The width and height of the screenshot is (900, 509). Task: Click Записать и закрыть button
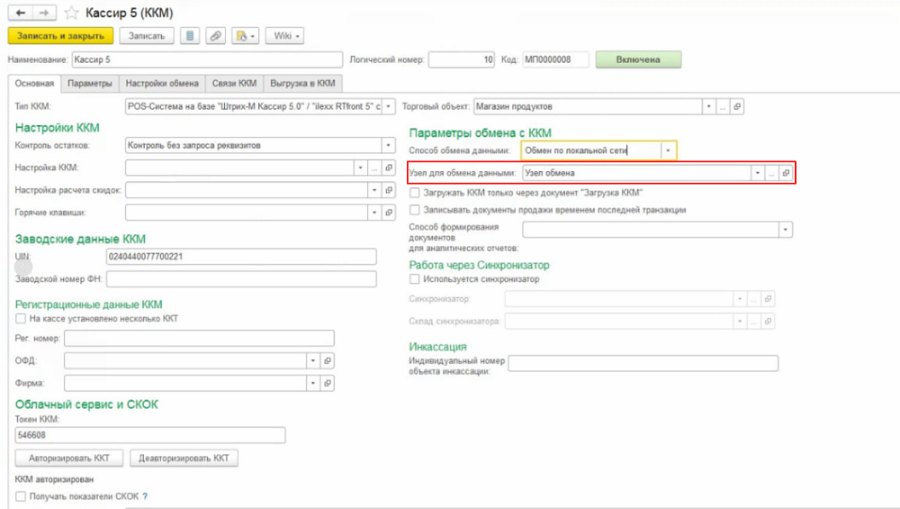61,36
